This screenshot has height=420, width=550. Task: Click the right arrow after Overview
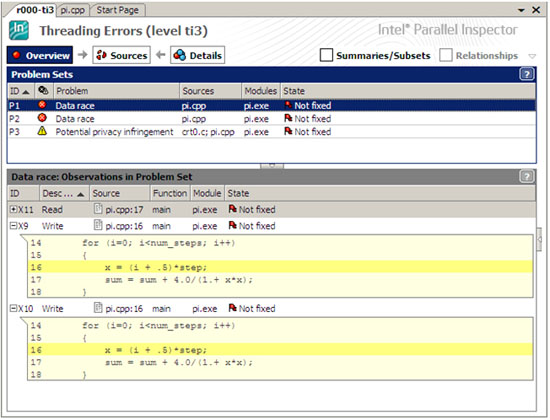tap(83, 55)
